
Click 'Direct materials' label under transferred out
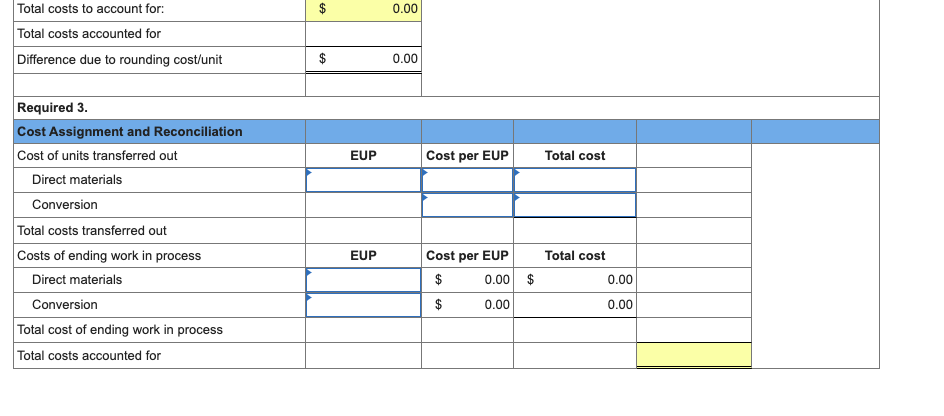coord(77,179)
